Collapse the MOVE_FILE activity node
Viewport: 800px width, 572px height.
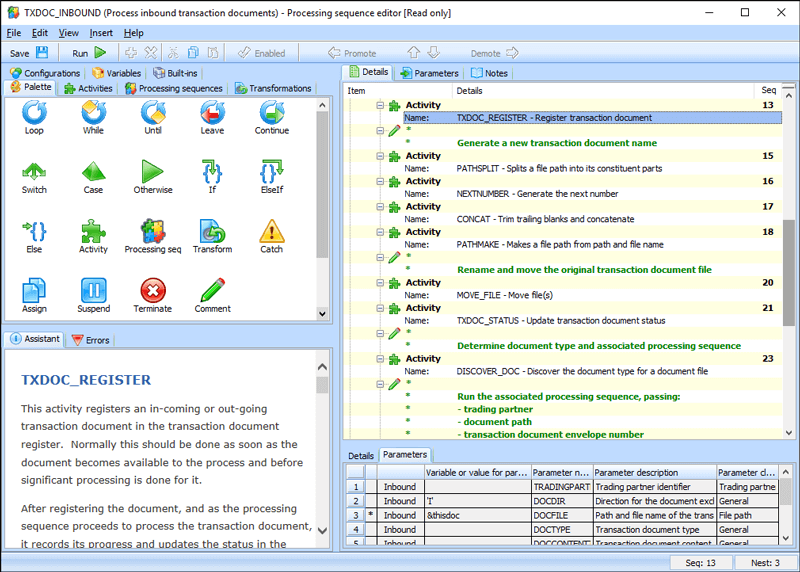[380, 283]
